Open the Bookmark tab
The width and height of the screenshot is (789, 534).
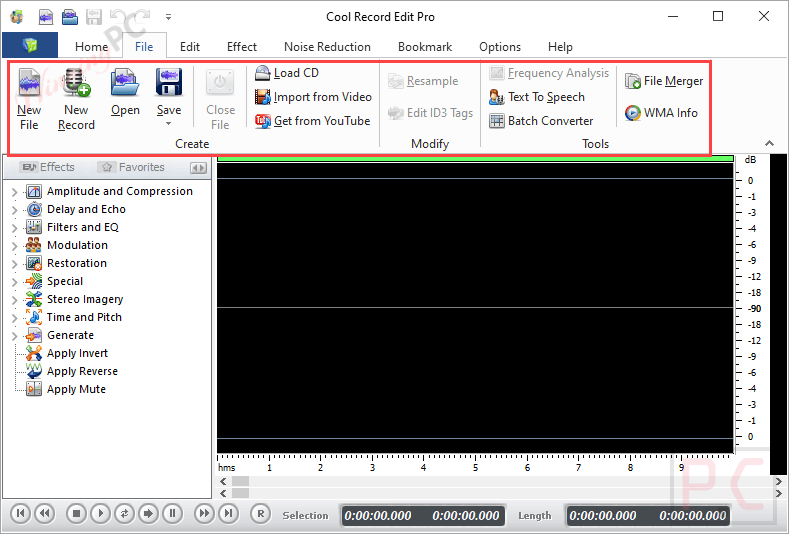tap(425, 47)
